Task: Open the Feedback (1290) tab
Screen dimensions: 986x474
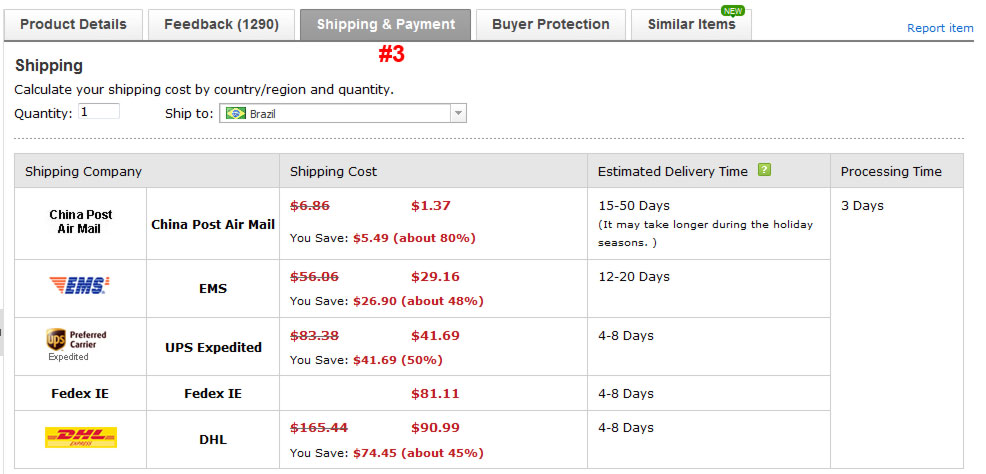Action: click(x=221, y=25)
